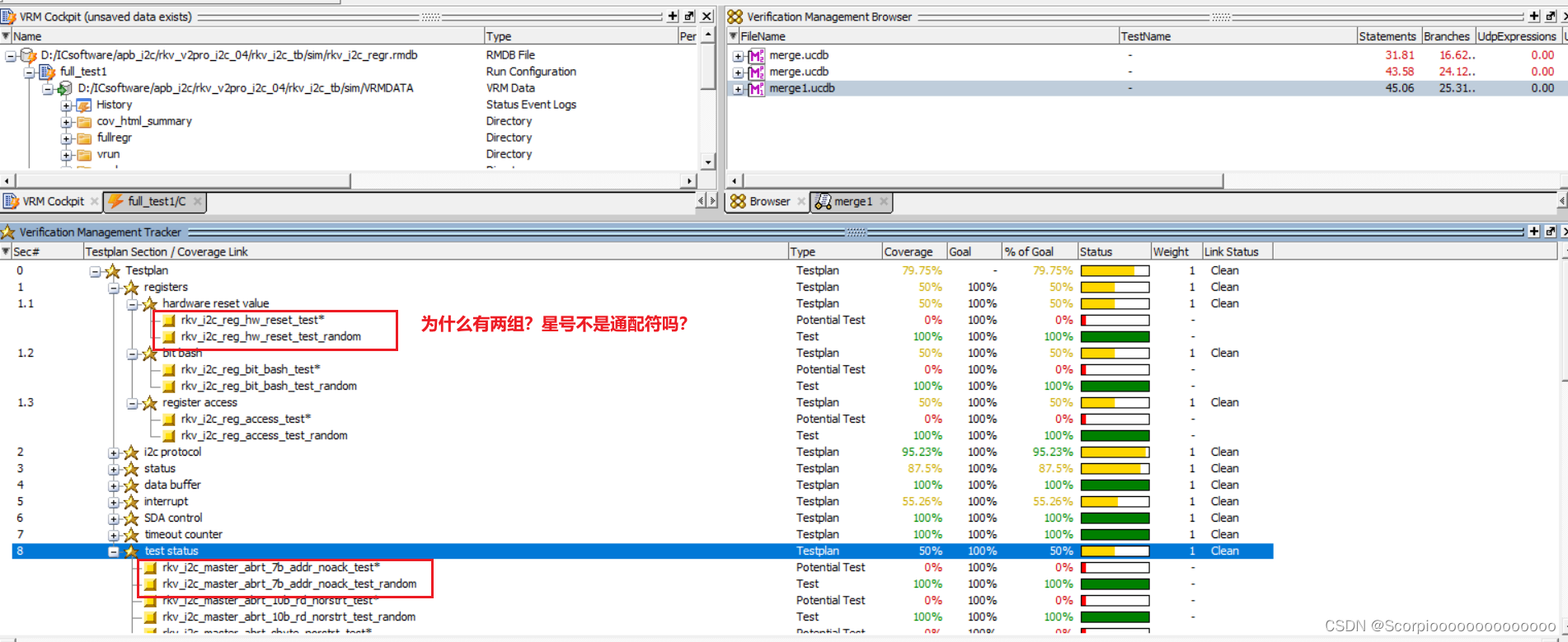Click the status section star icon
This screenshot has width=1568, height=642.
[131, 469]
